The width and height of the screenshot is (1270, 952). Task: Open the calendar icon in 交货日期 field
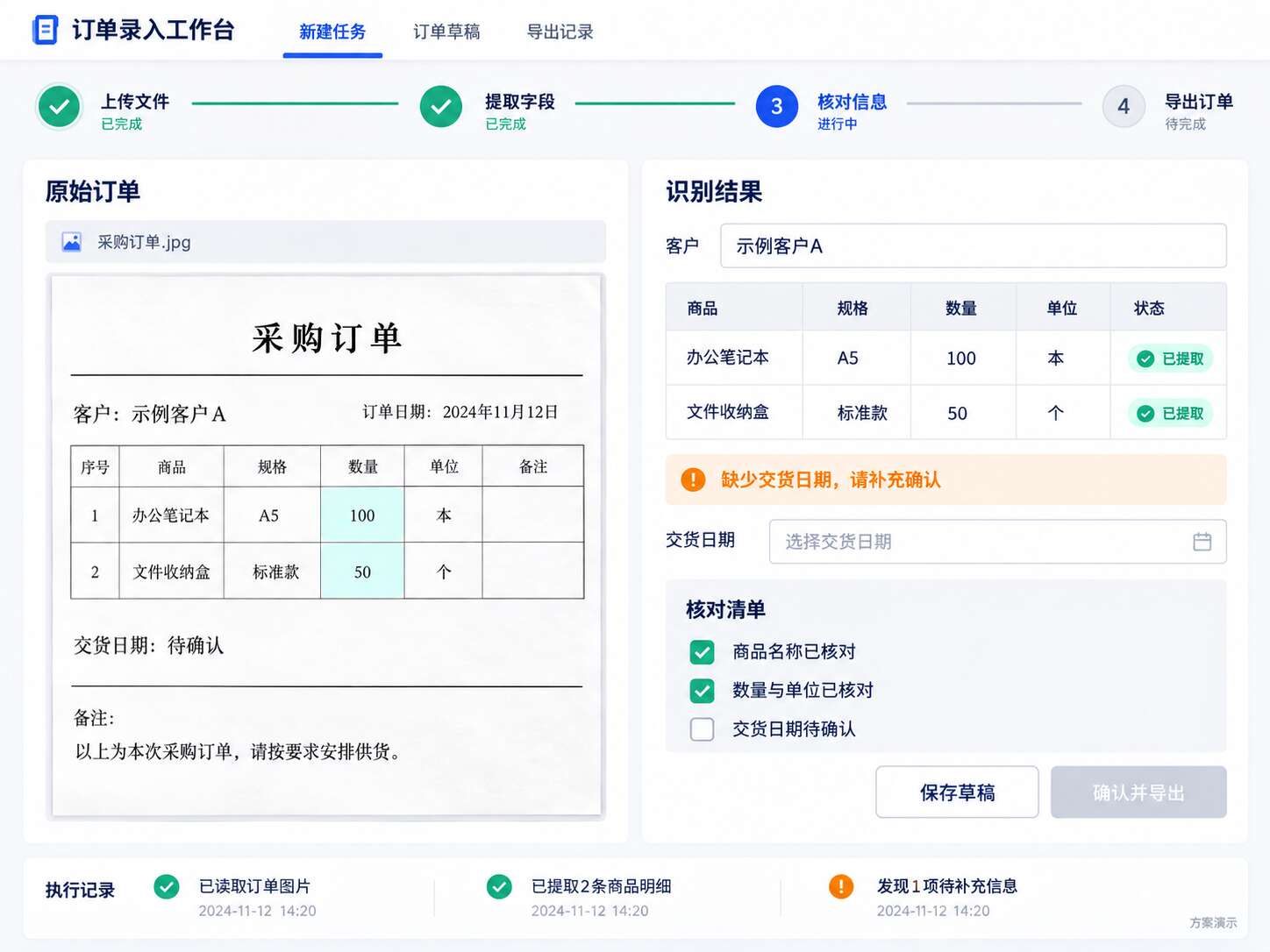click(1202, 542)
